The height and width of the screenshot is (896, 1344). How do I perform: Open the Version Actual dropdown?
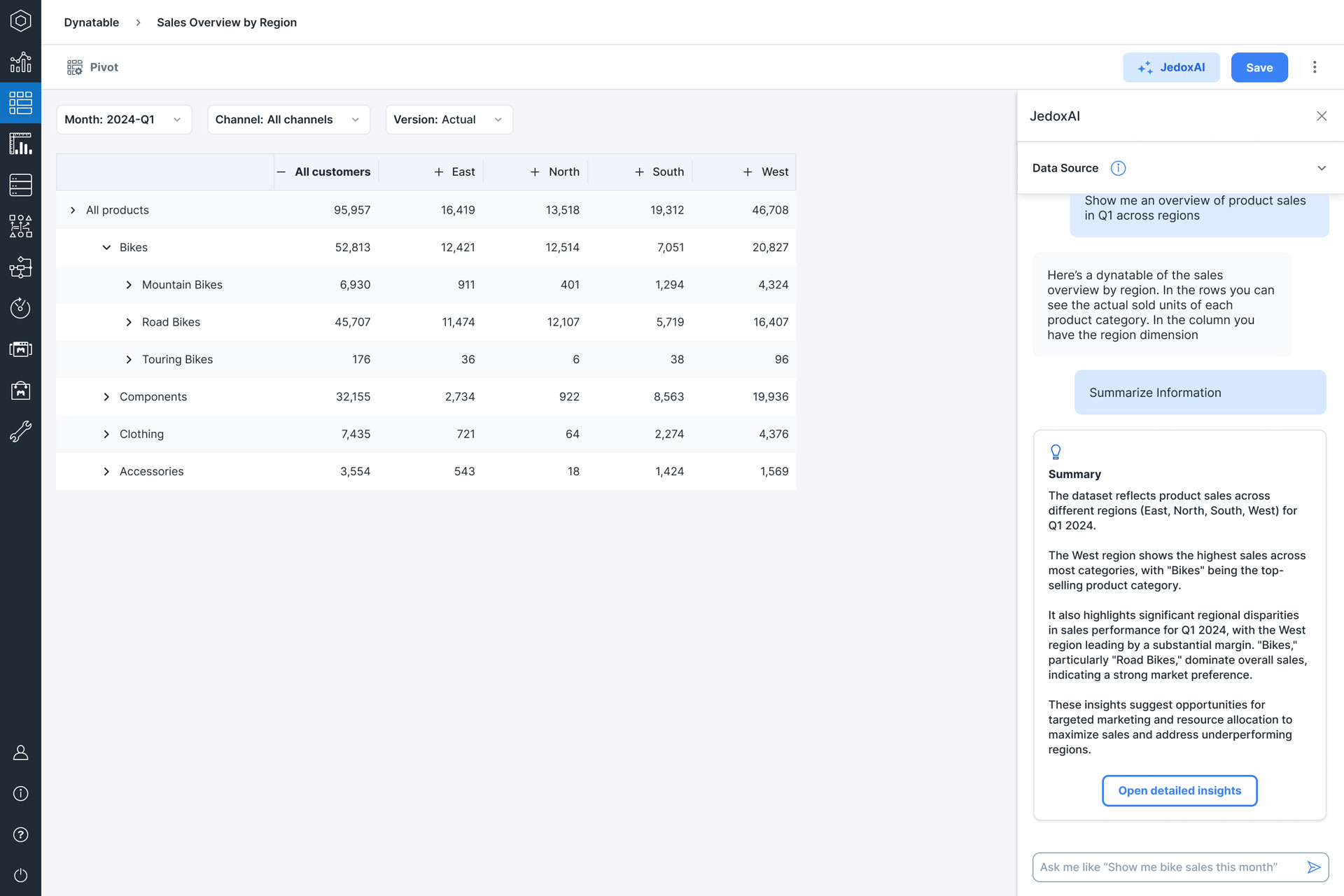449,120
